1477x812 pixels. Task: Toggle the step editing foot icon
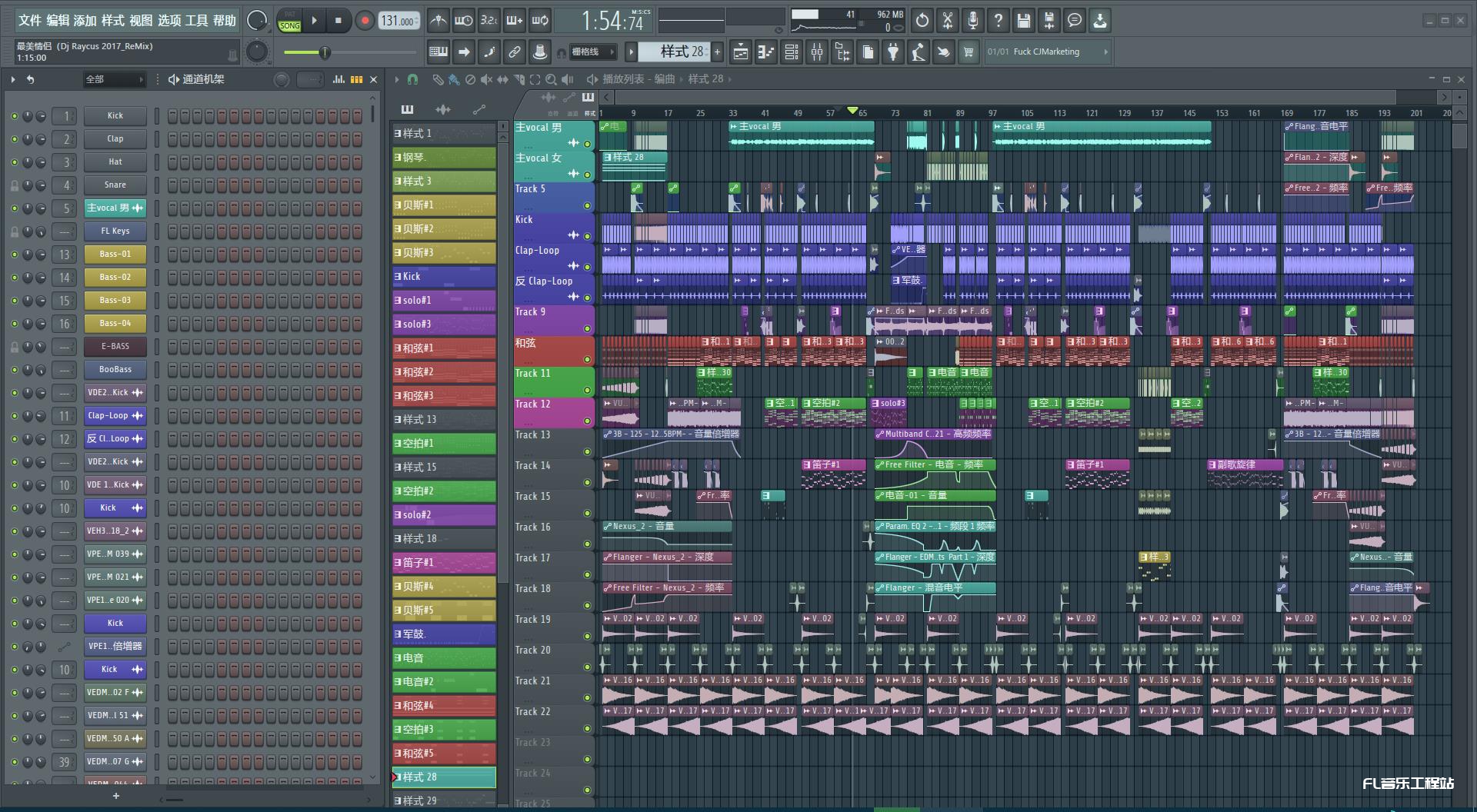(x=489, y=52)
